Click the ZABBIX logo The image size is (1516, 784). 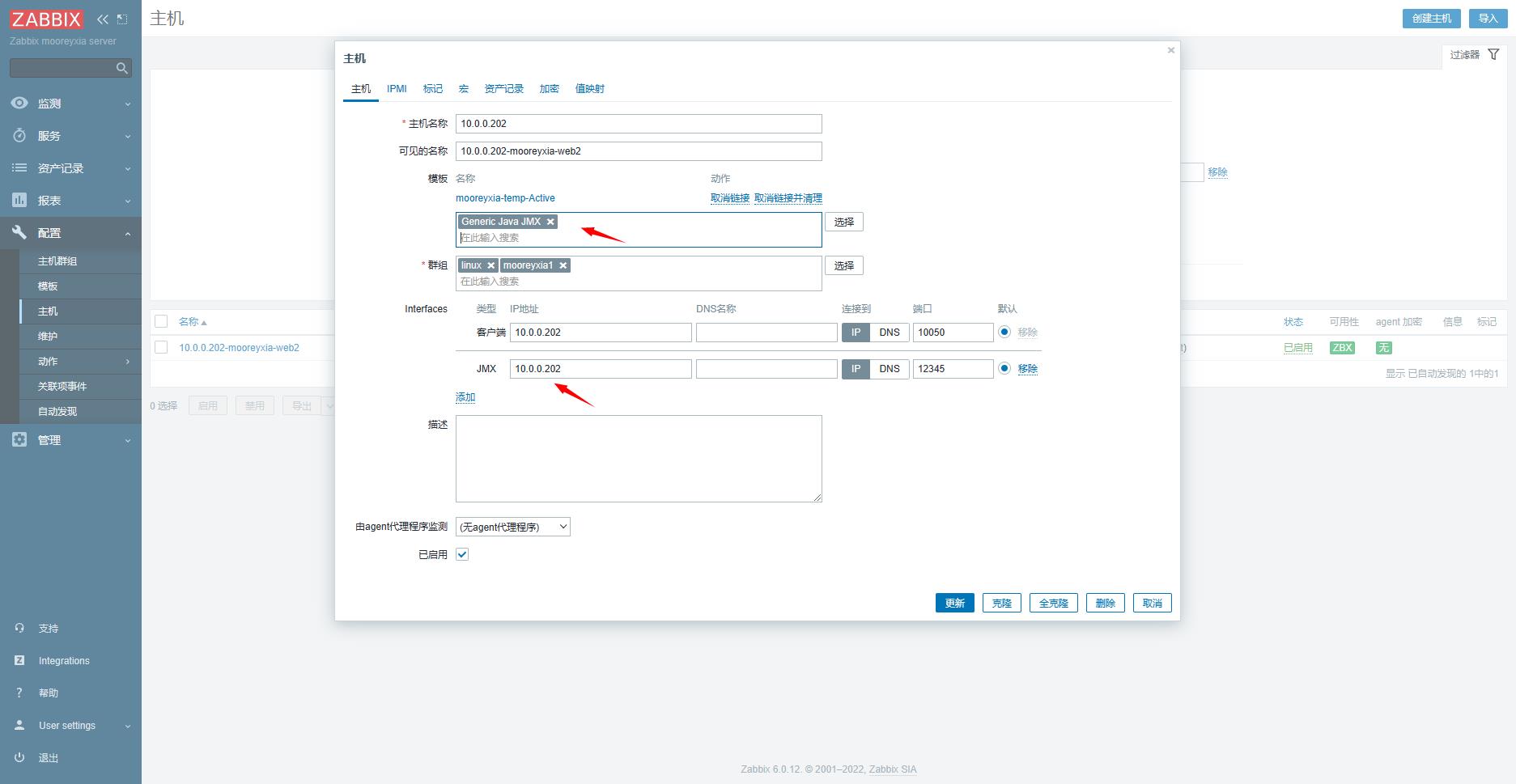[x=47, y=19]
